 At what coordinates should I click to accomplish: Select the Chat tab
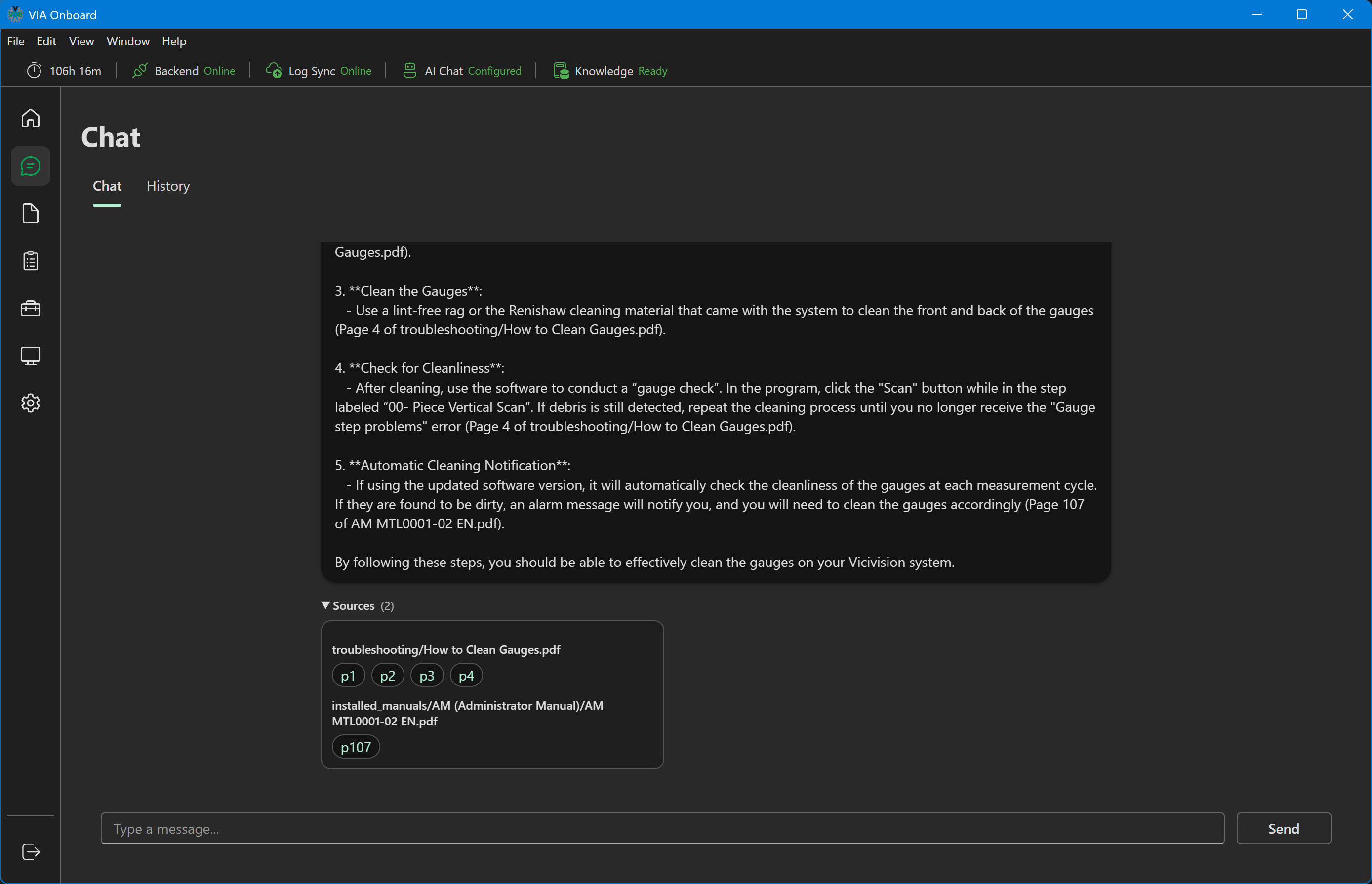pyautogui.click(x=107, y=186)
